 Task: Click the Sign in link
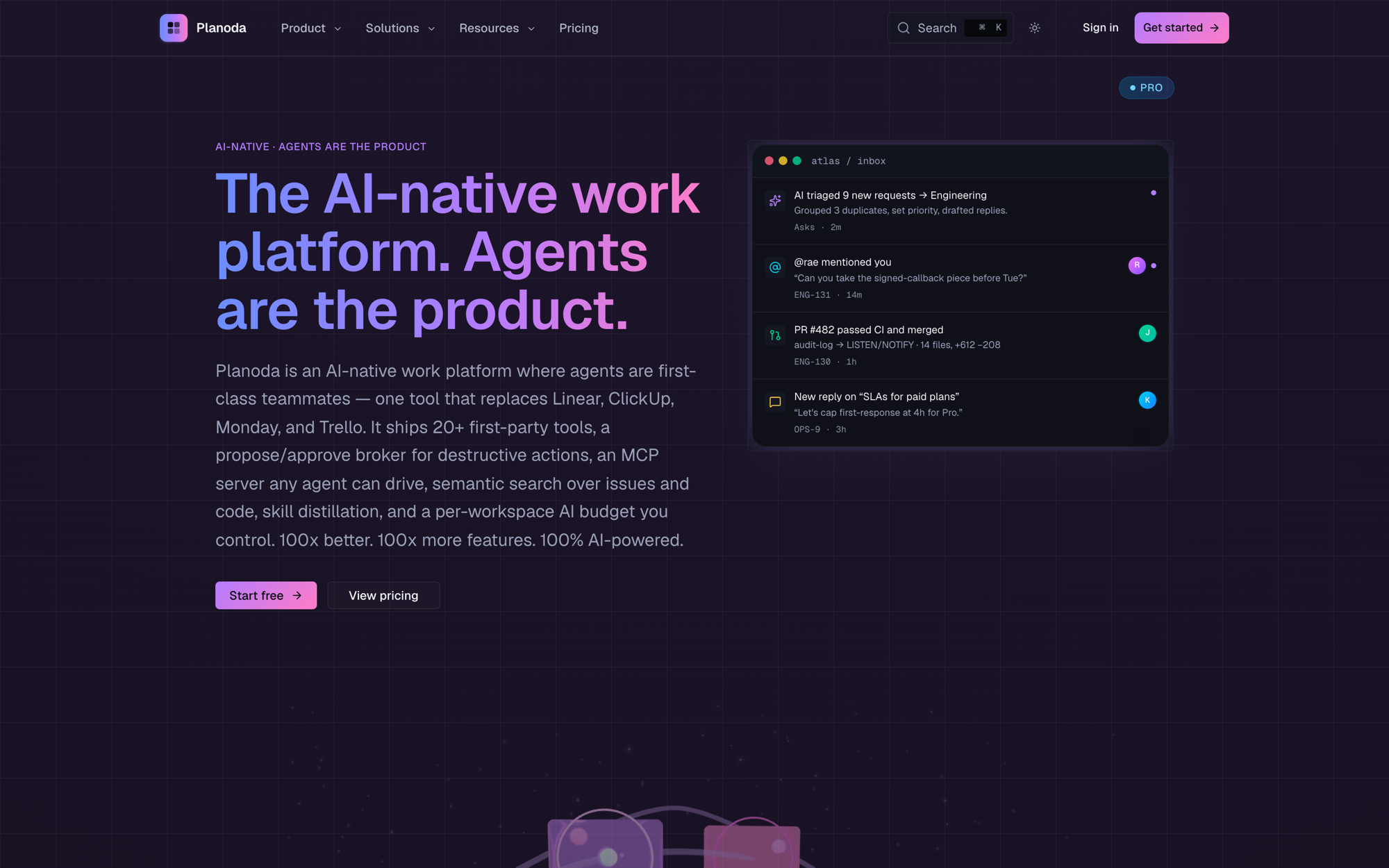click(x=1100, y=28)
